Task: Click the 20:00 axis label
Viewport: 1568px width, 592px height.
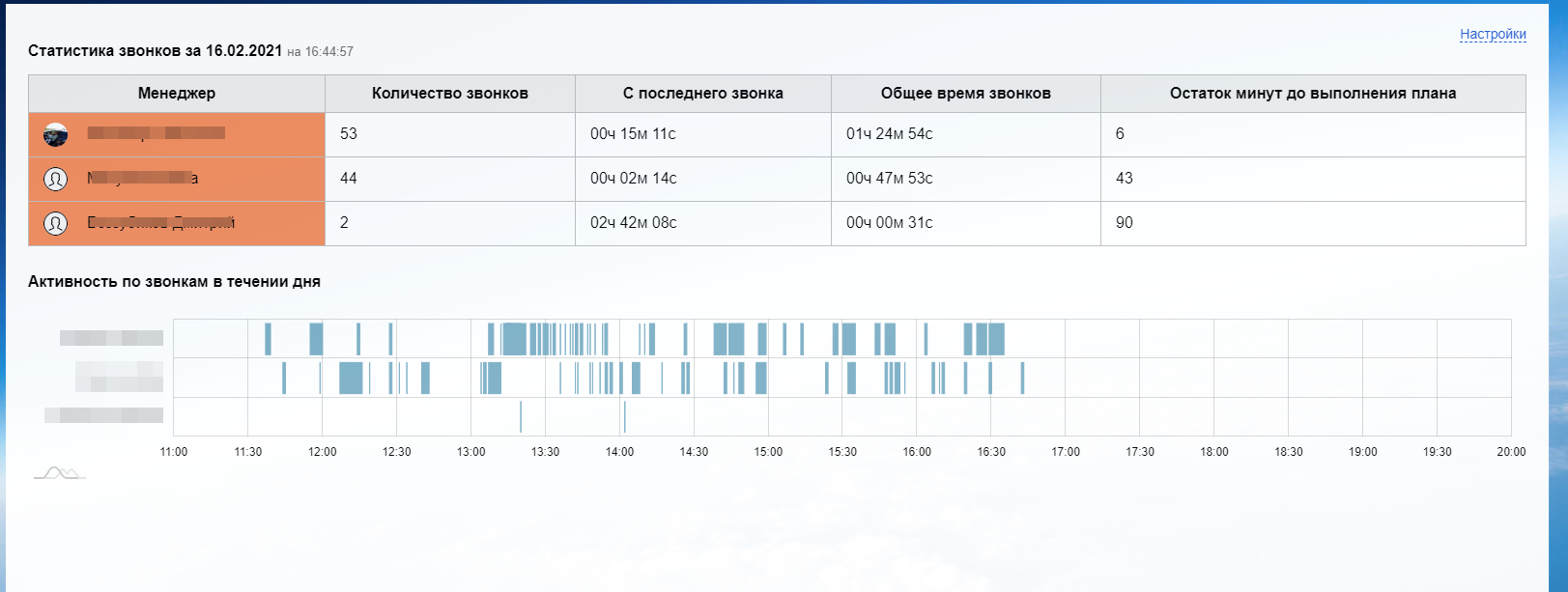Action: (x=1512, y=452)
